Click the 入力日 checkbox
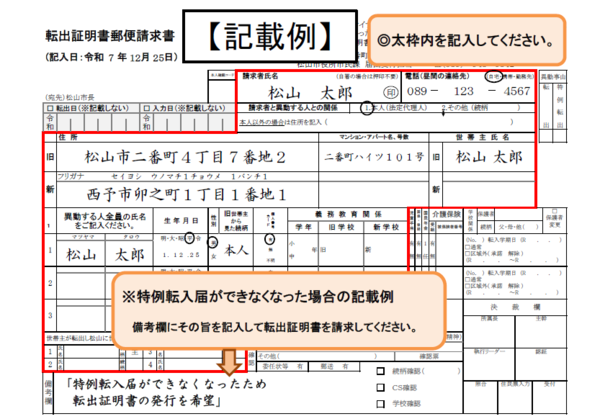This screenshot has width=600, height=419. coord(146,109)
